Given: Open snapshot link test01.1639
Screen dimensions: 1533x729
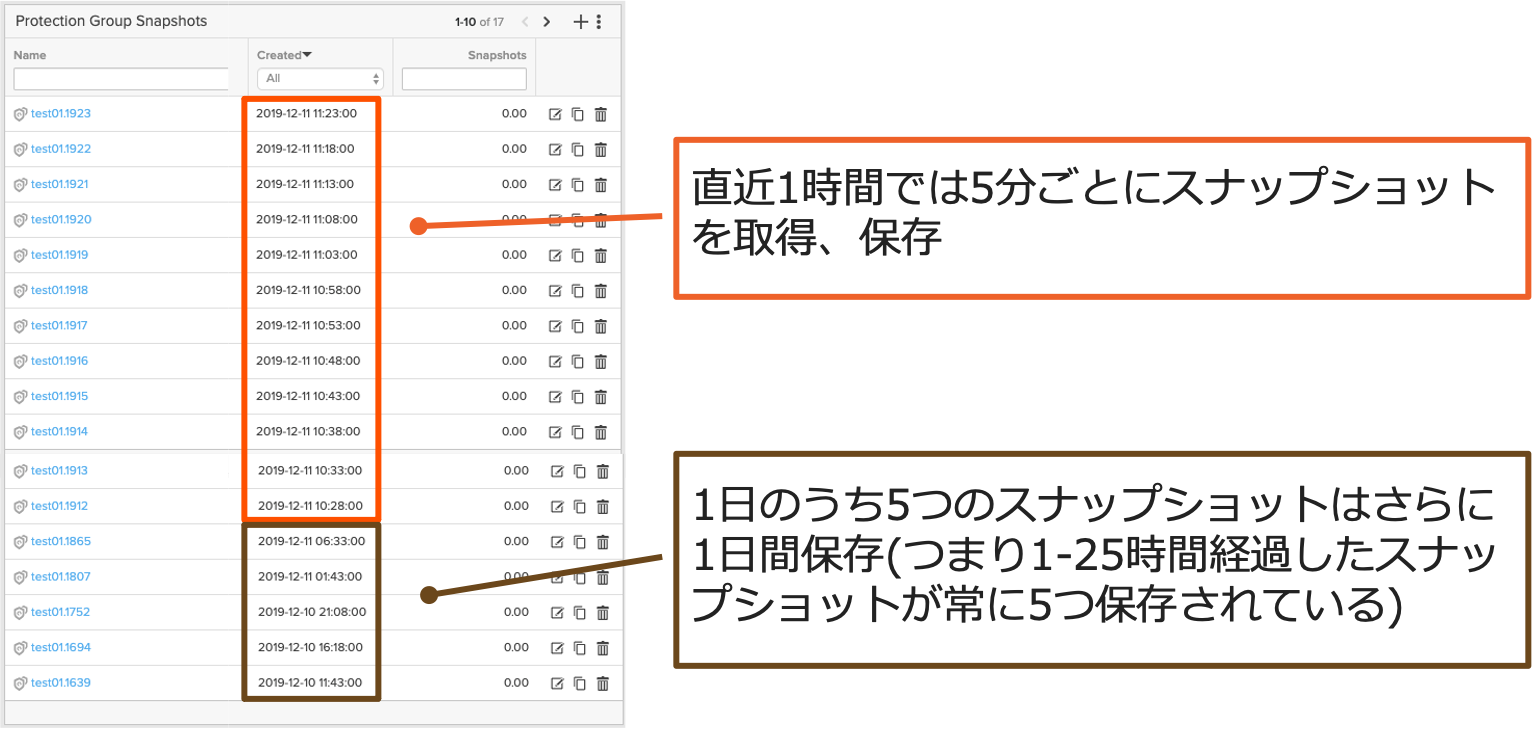Looking at the screenshot, I should (x=61, y=683).
